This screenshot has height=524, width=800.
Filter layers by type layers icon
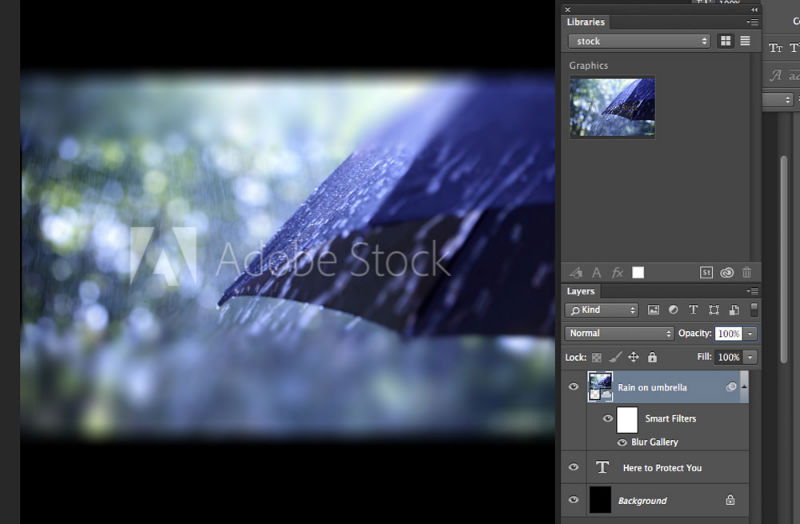[693, 310]
